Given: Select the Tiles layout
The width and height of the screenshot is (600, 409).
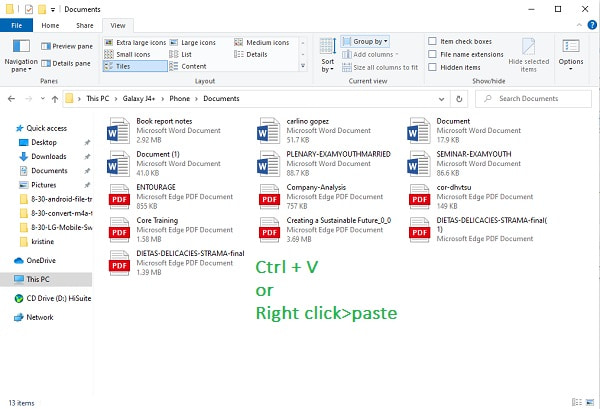Looking at the screenshot, I should coord(135,66).
